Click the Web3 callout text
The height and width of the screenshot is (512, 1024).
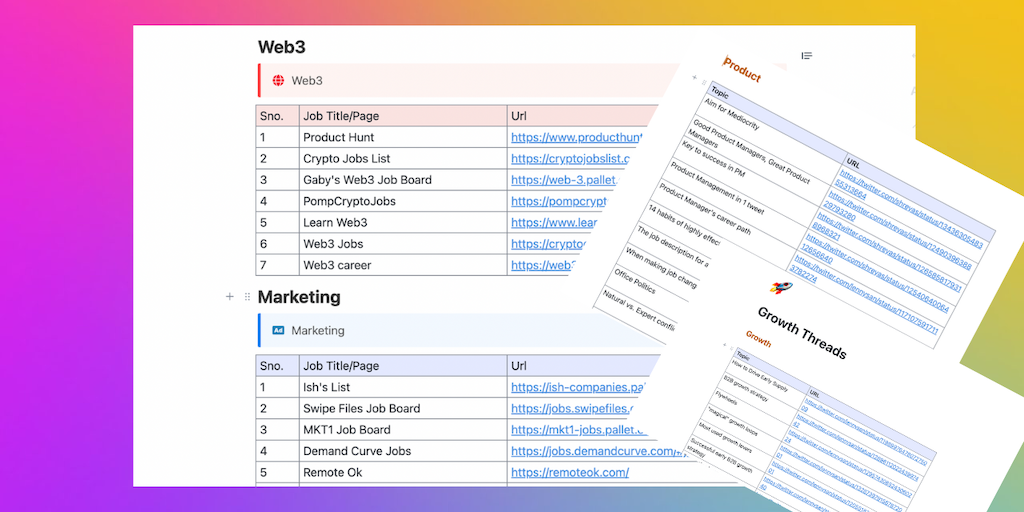(x=307, y=81)
